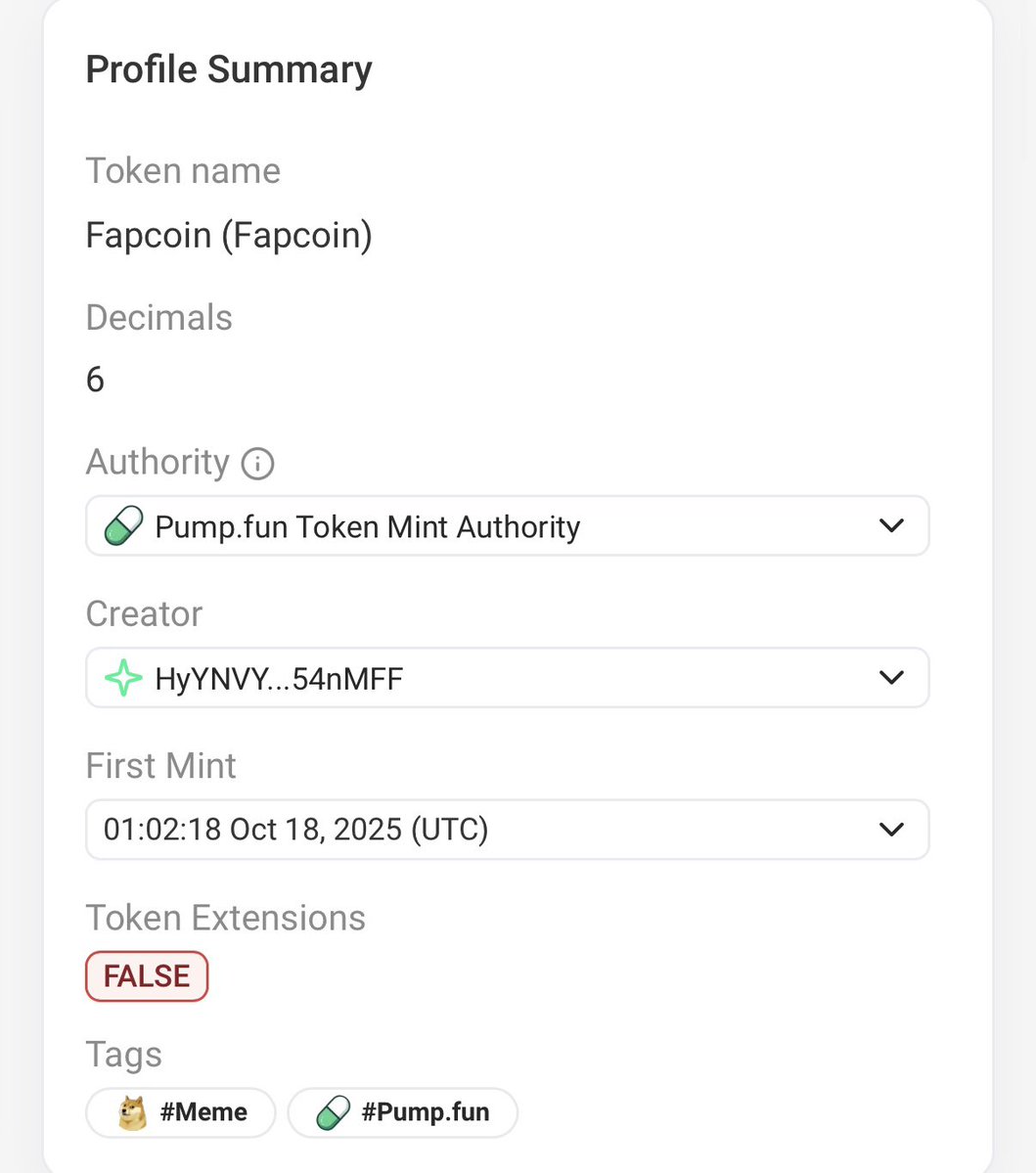
Task: Click the First Mint timestamp 01:02:18 Oct 18, 2025
Action: click(x=295, y=830)
